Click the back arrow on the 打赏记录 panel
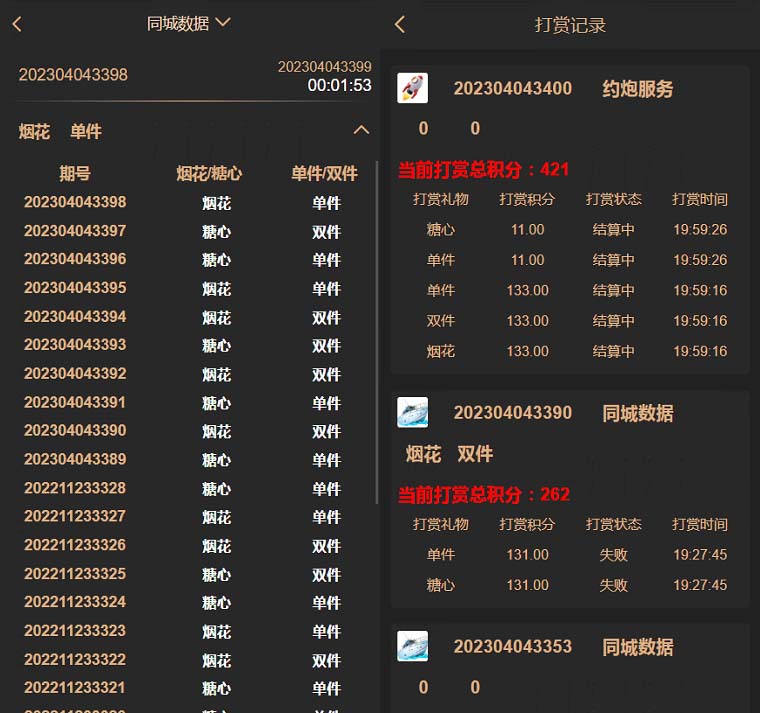The height and width of the screenshot is (713, 760). (x=400, y=24)
